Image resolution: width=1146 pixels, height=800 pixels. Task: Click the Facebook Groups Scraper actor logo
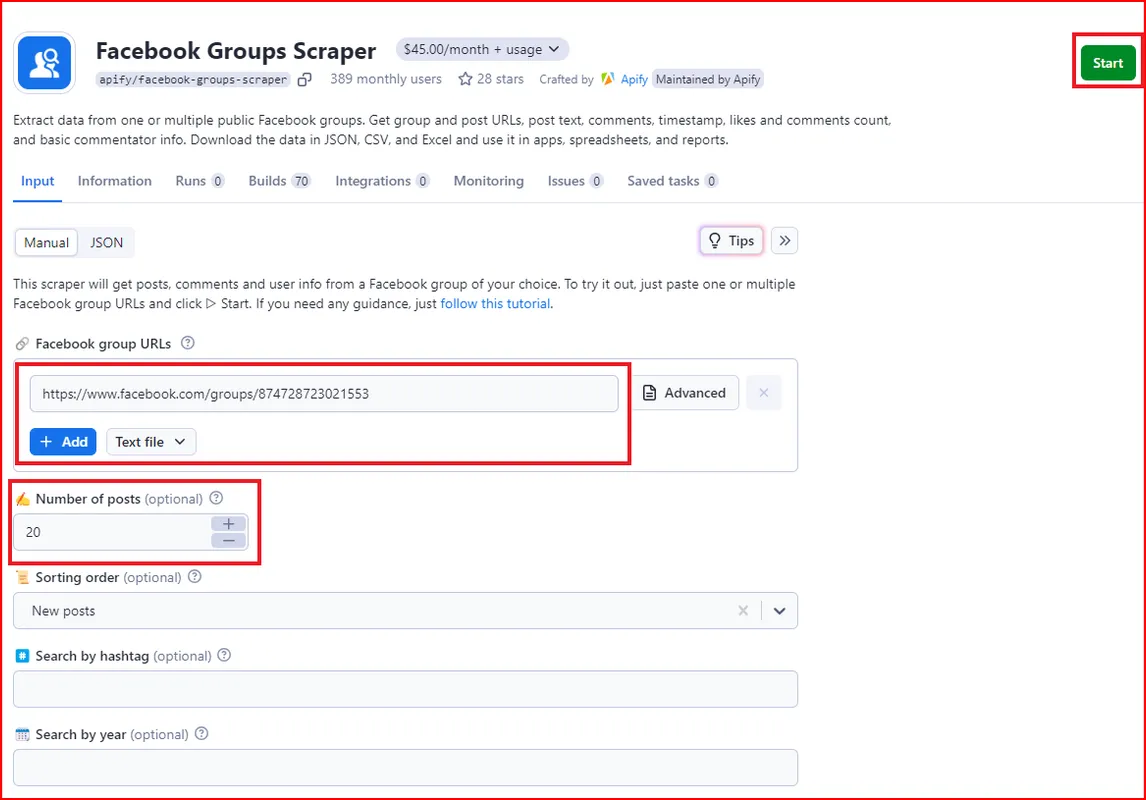pos(45,63)
